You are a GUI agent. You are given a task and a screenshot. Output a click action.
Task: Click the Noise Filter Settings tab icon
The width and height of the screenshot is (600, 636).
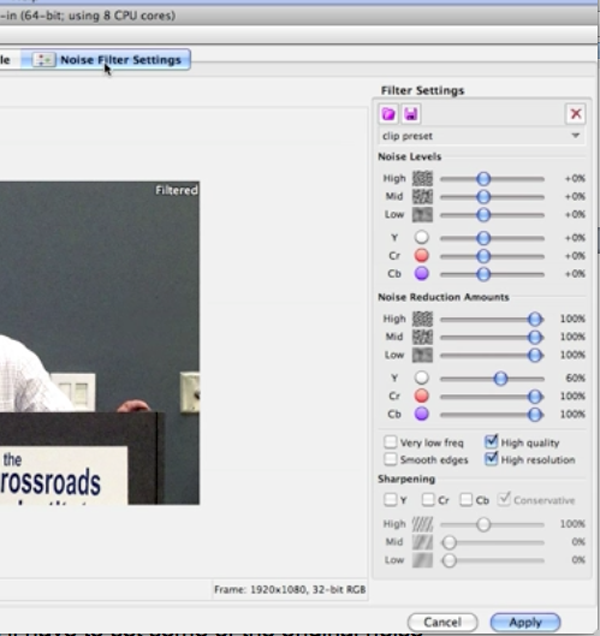coord(44,60)
